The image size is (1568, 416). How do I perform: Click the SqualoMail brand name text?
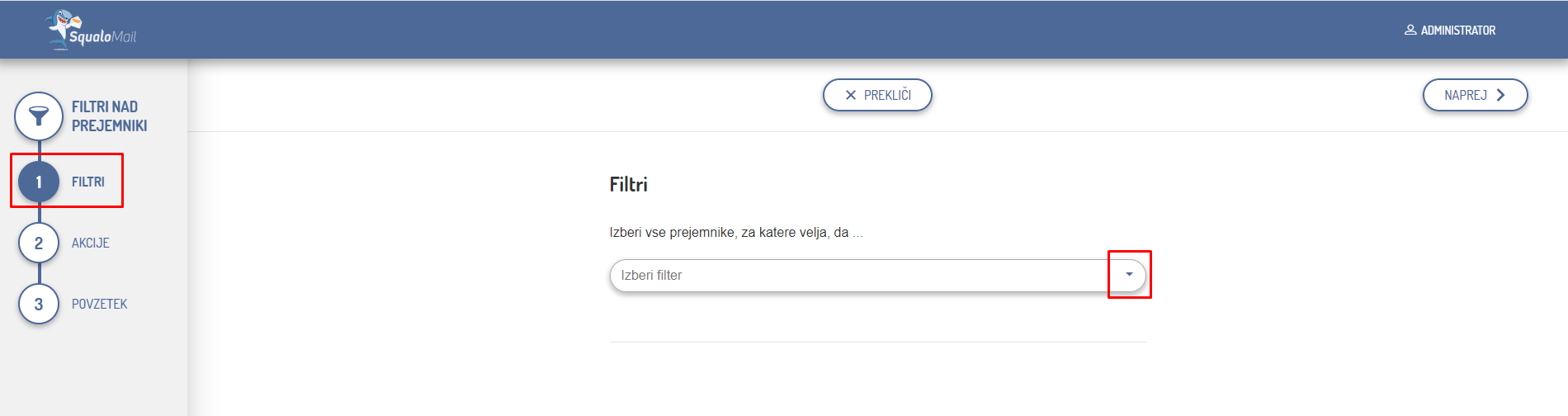click(x=103, y=37)
